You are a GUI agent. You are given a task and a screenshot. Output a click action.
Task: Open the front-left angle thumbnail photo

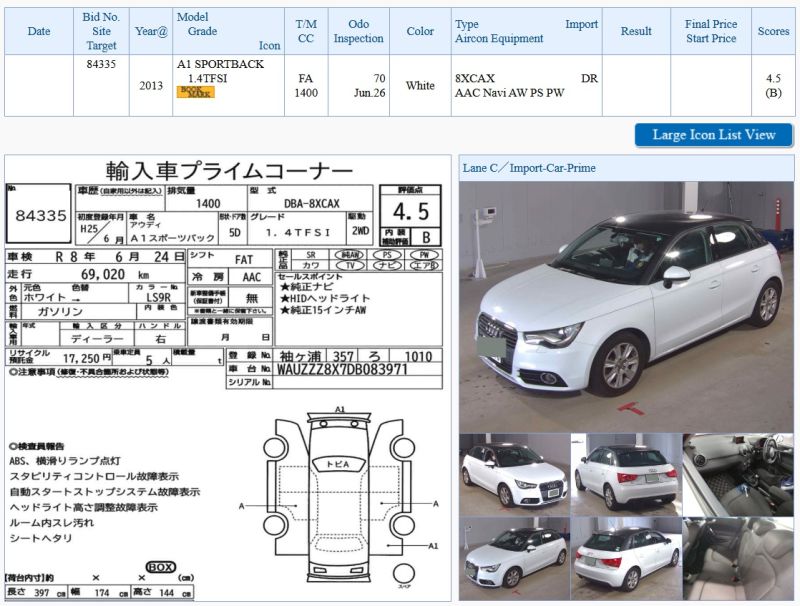tap(514, 475)
